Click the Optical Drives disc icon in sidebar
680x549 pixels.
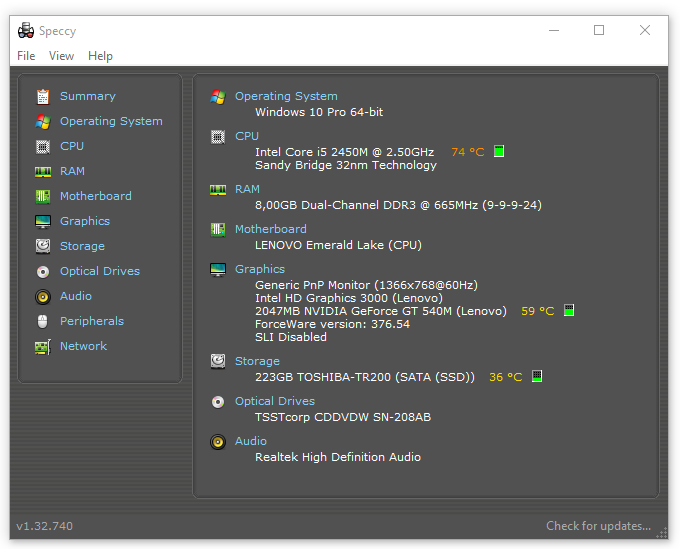click(43, 272)
